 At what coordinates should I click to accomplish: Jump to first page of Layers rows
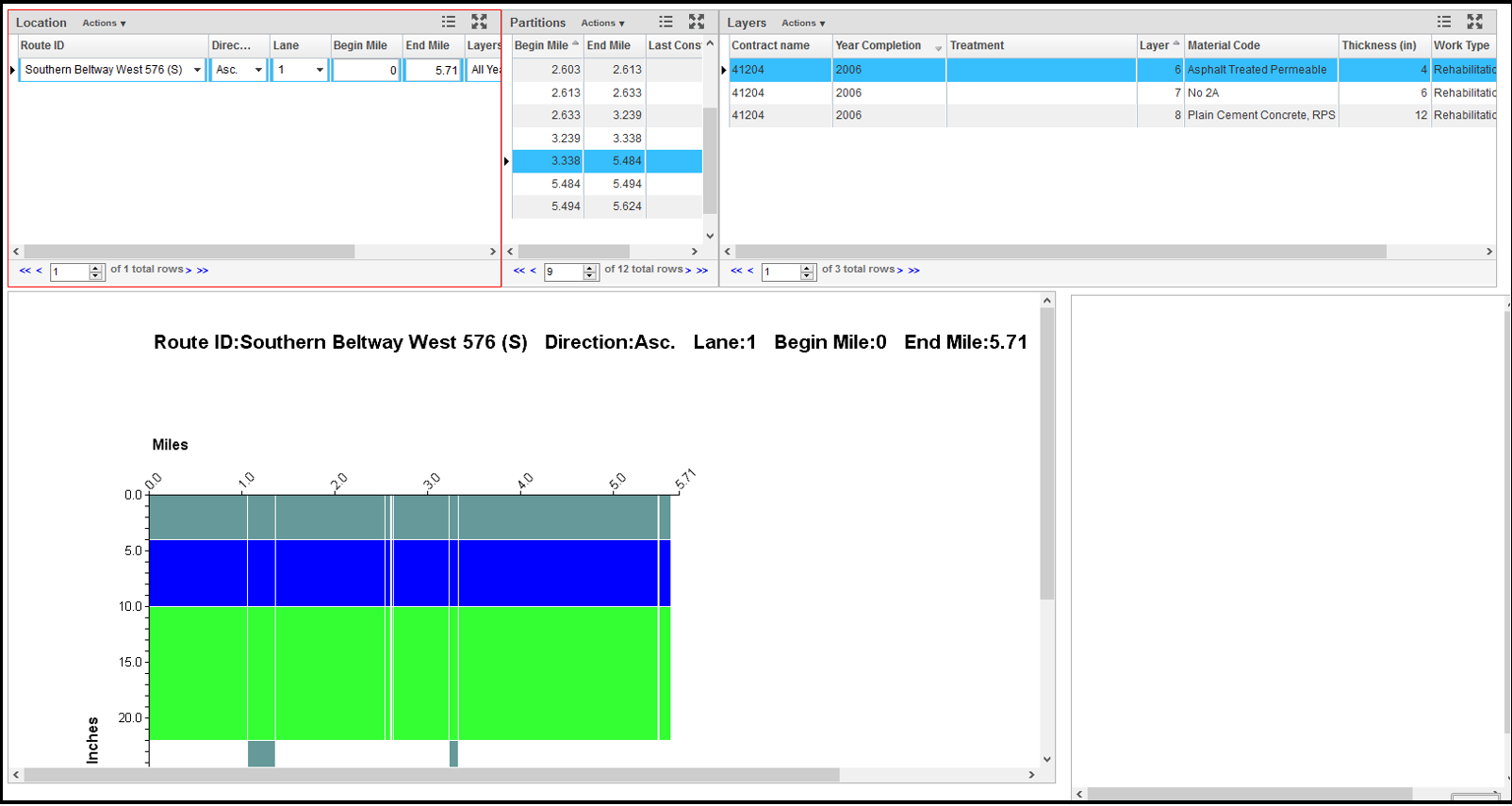coord(736,271)
